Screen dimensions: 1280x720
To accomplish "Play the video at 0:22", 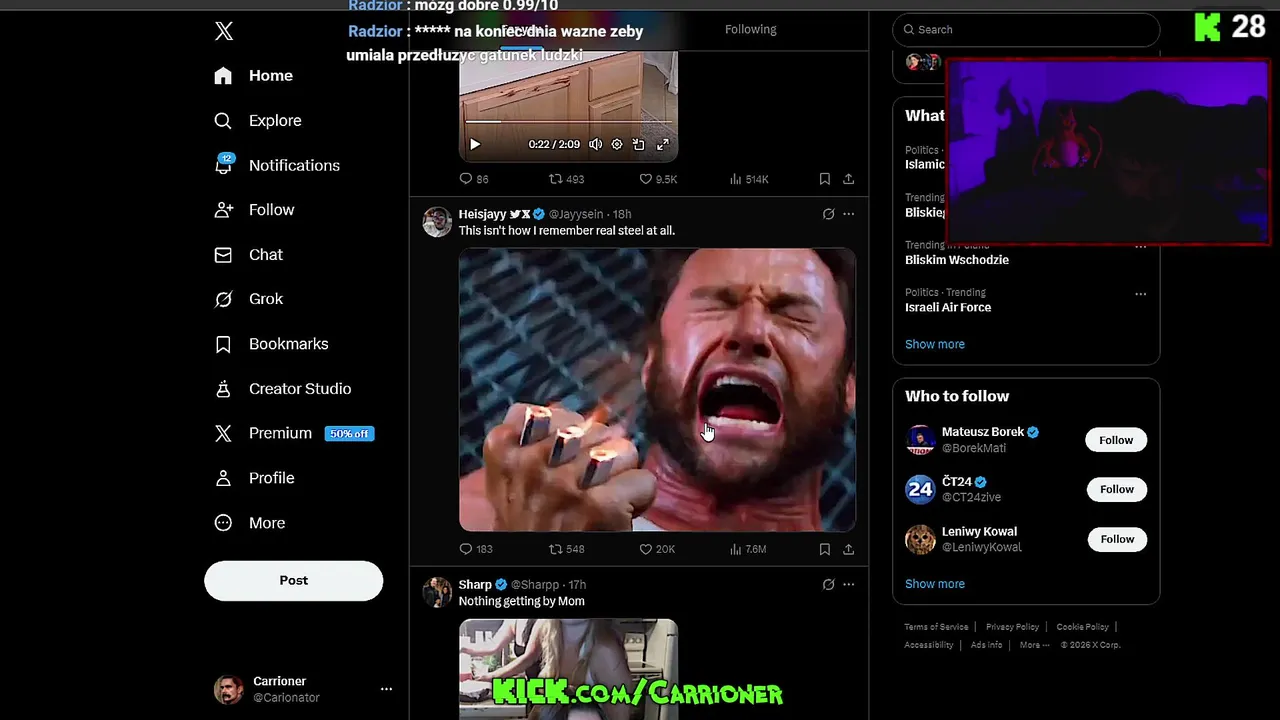I will [475, 144].
